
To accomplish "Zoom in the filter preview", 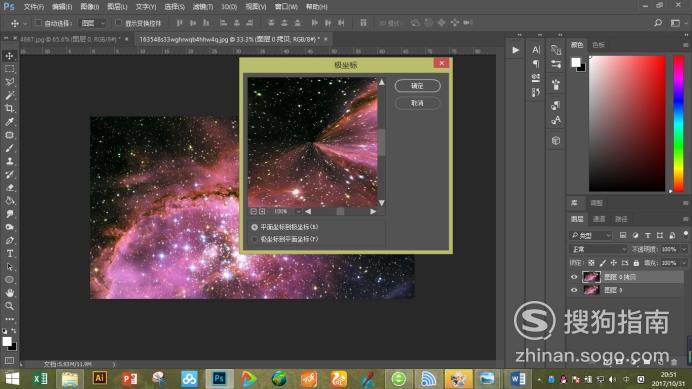I will point(262,211).
